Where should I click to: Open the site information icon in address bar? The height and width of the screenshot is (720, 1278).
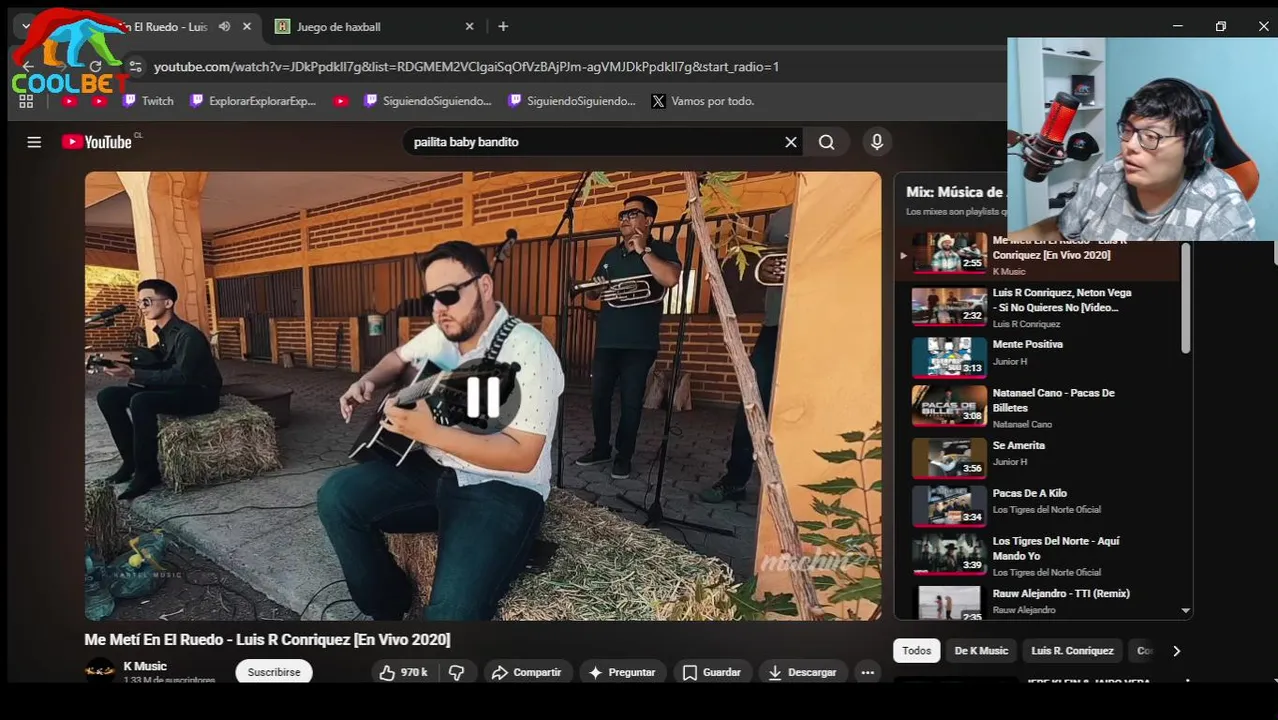coord(135,67)
